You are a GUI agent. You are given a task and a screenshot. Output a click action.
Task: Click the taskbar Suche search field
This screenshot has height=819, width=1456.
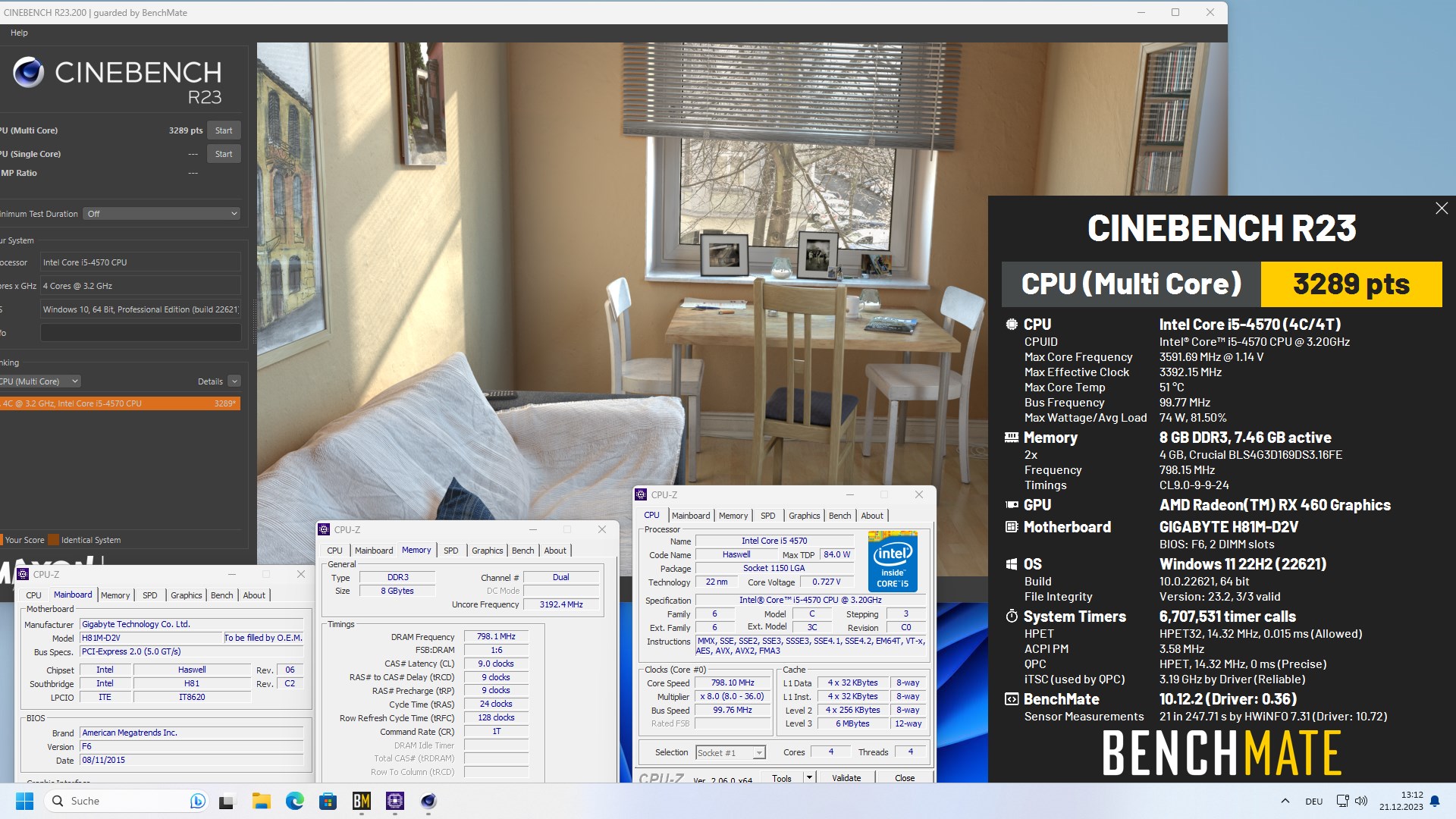pos(125,801)
